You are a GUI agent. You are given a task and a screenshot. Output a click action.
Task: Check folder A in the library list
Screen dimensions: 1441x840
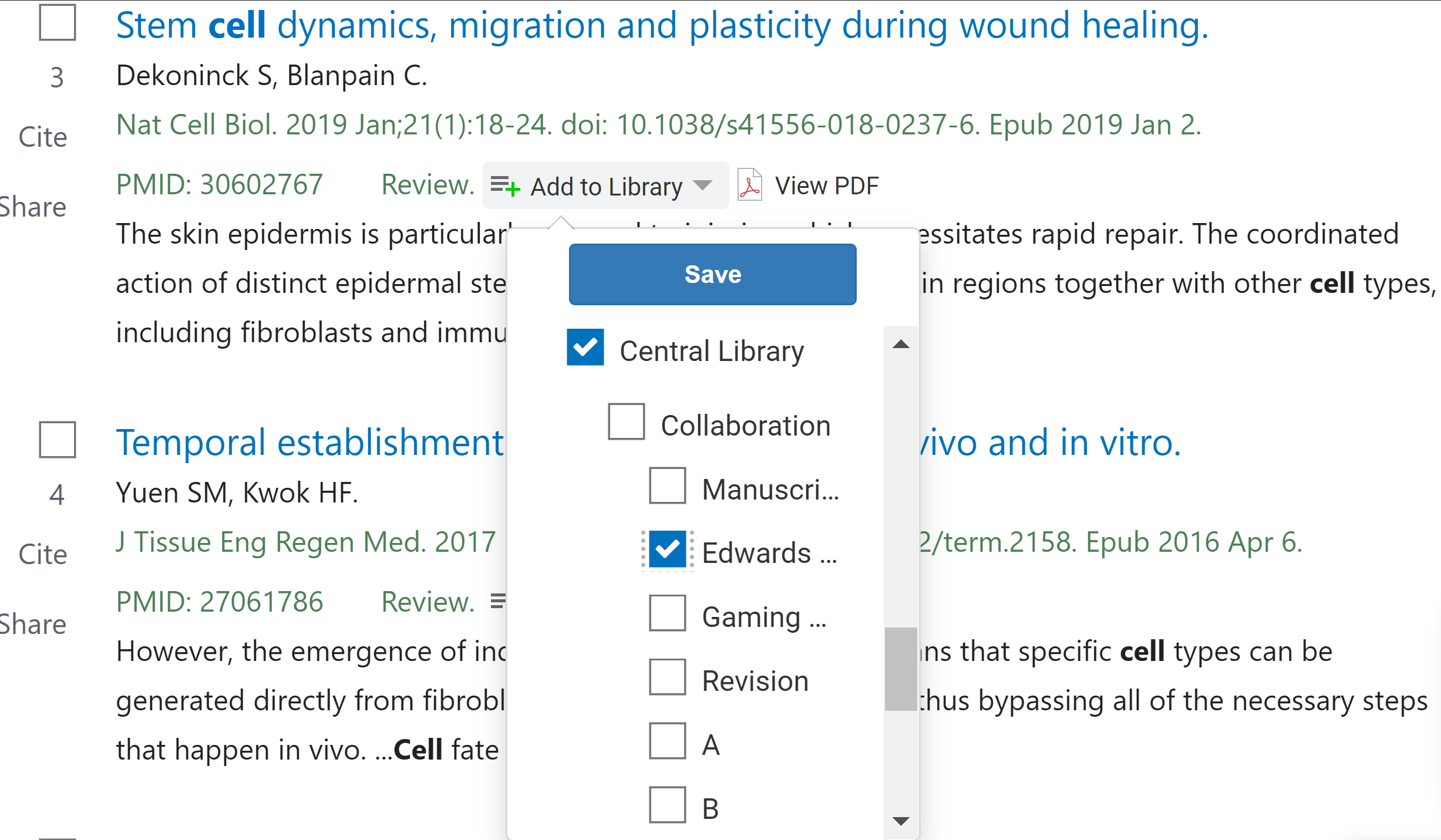(667, 741)
